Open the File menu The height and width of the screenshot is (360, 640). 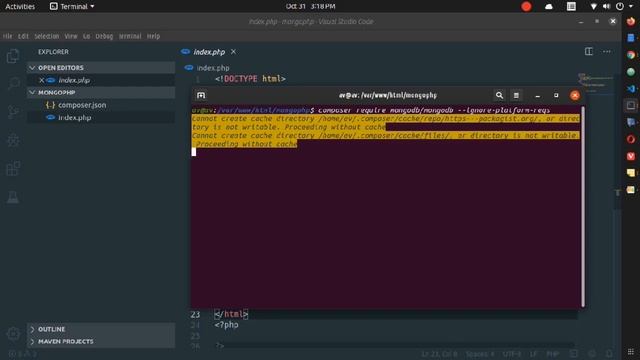pos(7,36)
